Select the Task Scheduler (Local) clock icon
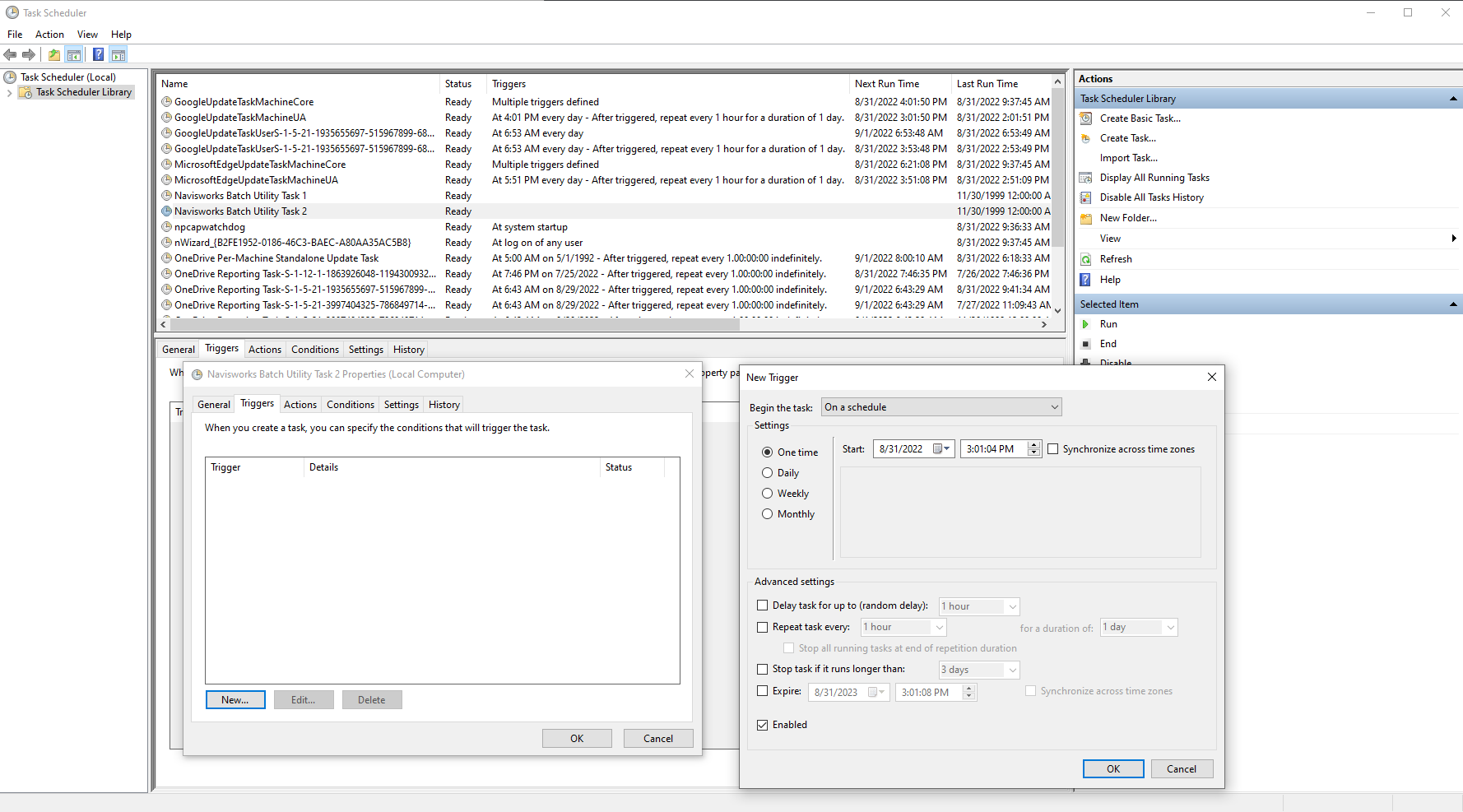 [x=11, y=77]
